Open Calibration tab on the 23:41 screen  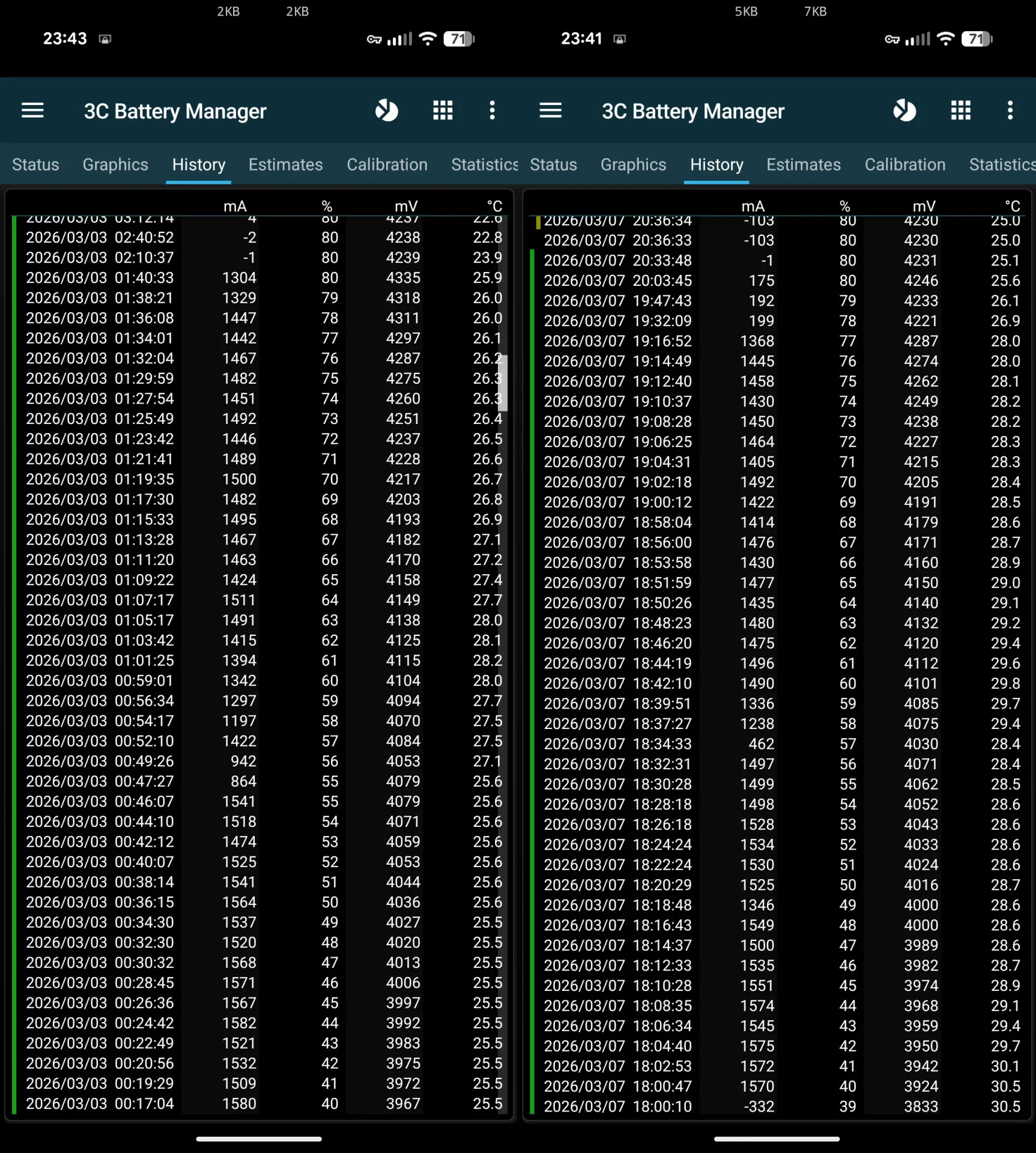tap(904, 165)
